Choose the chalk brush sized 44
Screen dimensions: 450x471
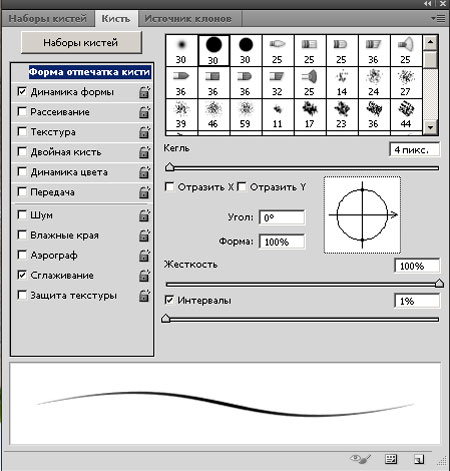pos(406,115)
